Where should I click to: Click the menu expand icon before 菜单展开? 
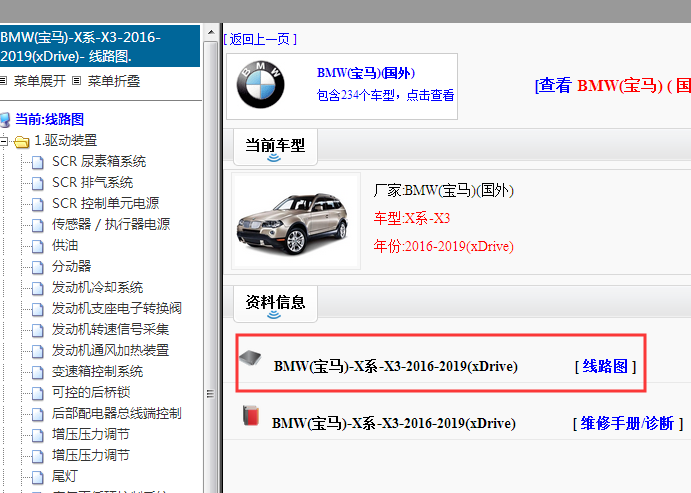(x=4, y=81)
